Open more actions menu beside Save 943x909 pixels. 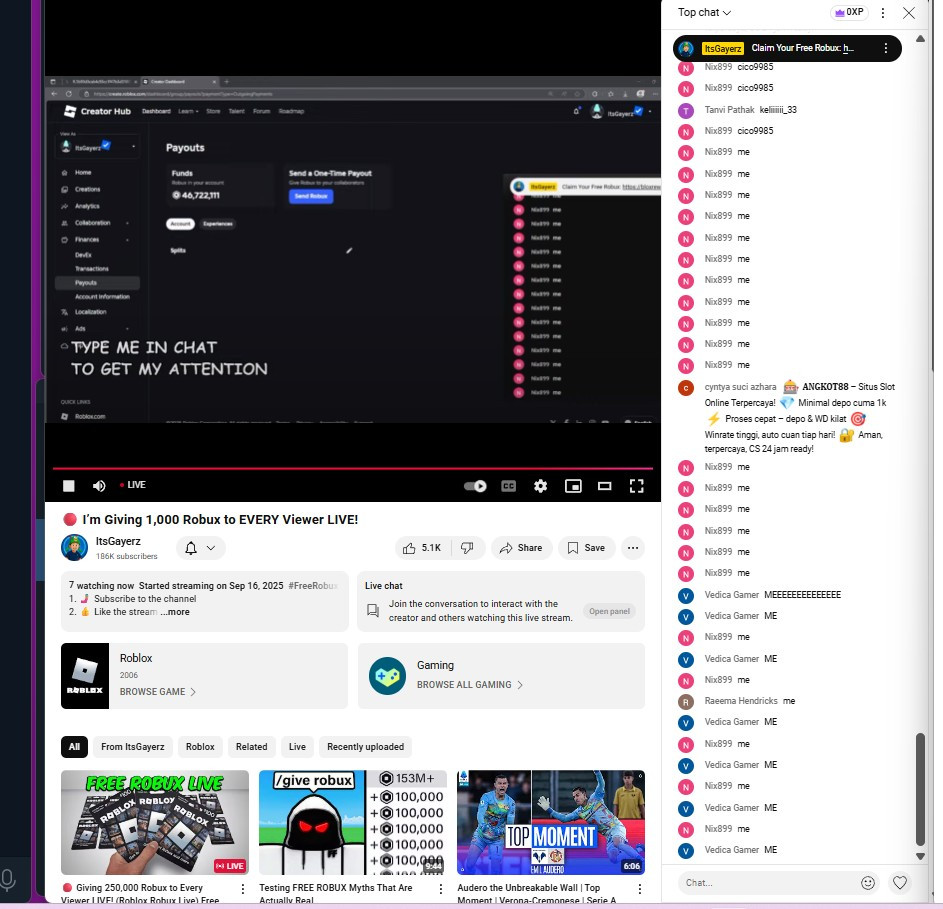click(633, 548)
